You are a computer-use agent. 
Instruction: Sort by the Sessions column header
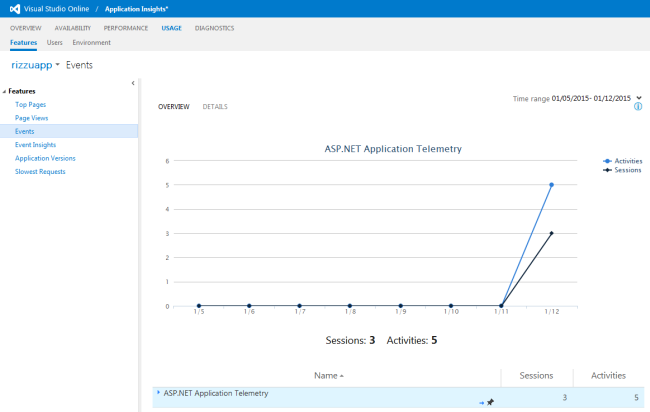pos(537,375)
